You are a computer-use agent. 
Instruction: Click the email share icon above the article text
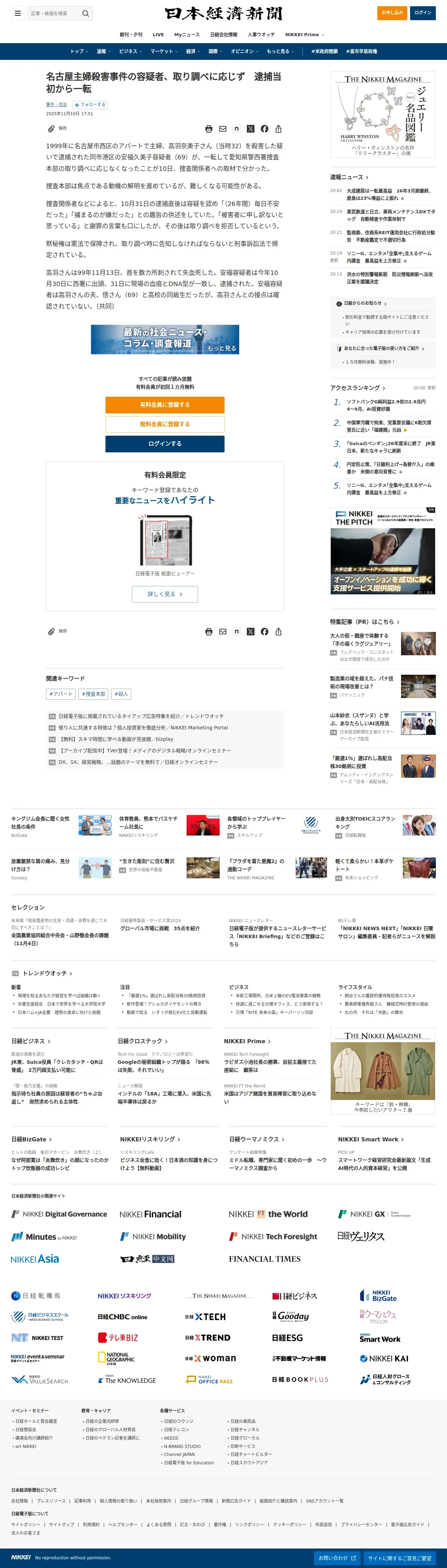point(223,129)
